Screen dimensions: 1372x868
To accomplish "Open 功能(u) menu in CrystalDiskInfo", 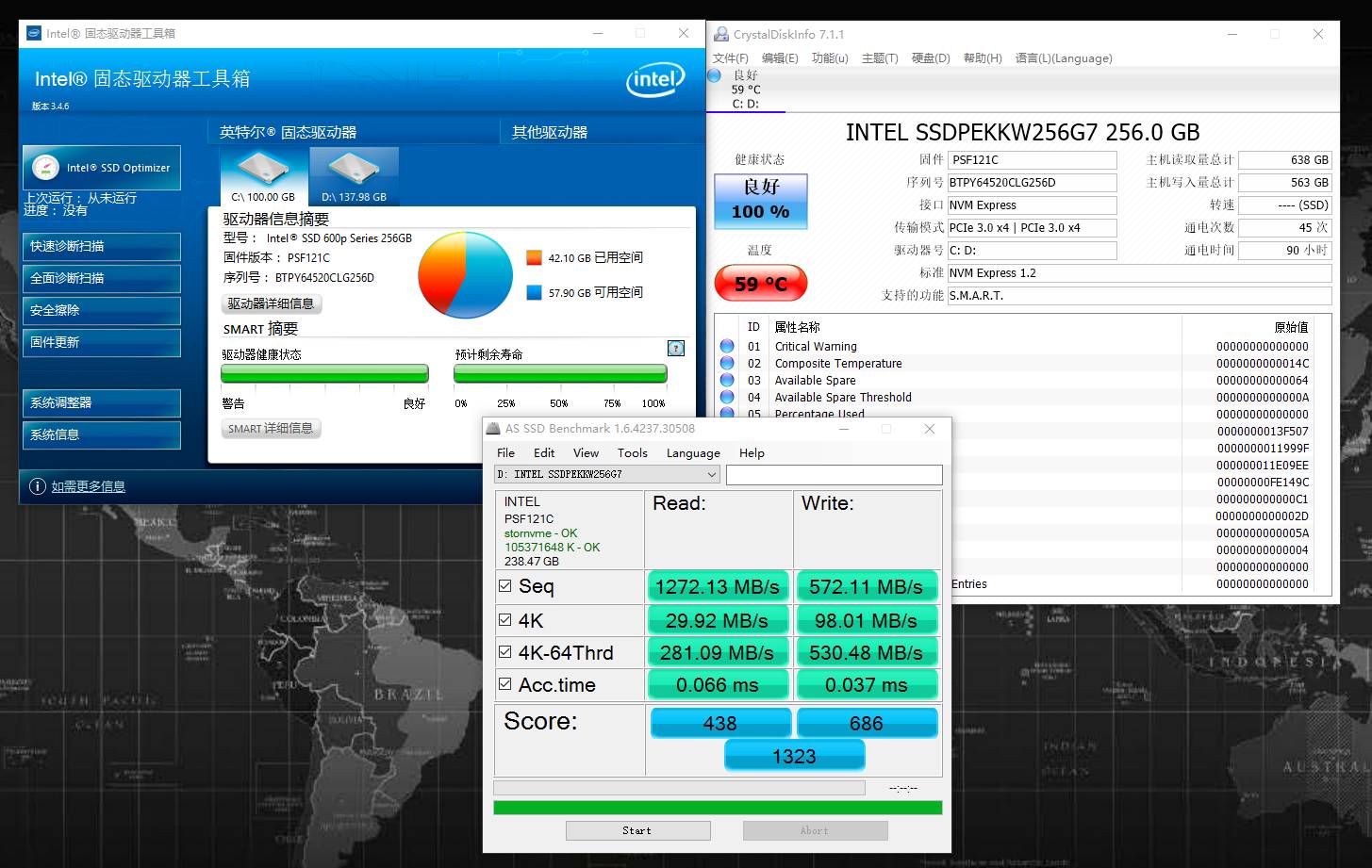I will 830,58.
